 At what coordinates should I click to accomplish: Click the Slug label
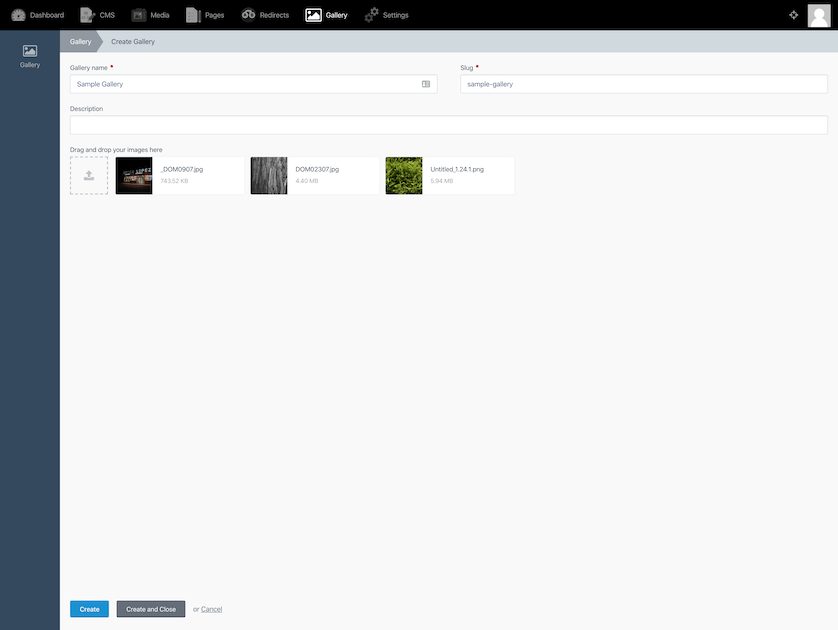[467, 68]
